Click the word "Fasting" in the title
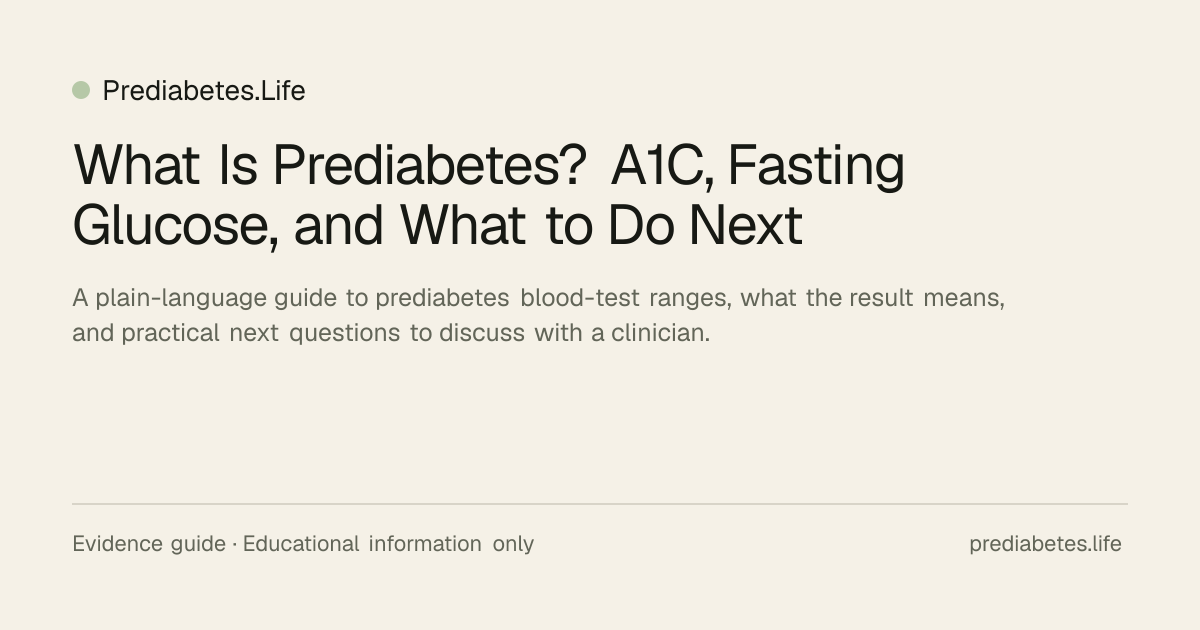The height and width of the screenshot is (630, 1200). (816, 168)
